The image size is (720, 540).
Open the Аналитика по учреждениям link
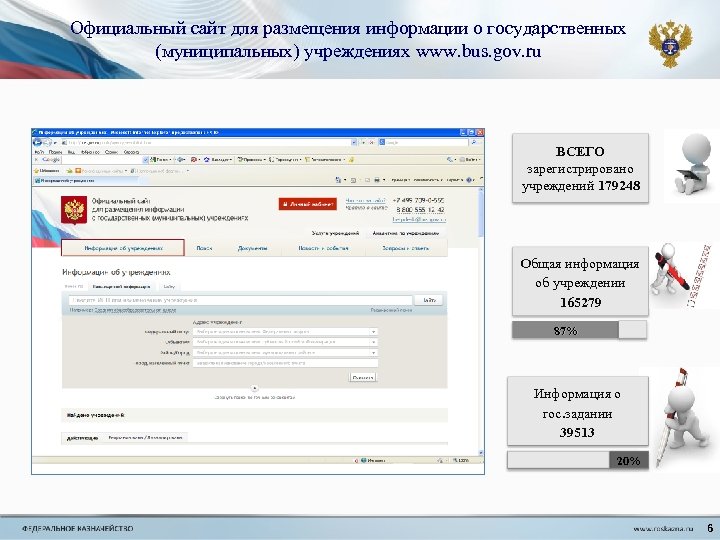click(405, 233)
